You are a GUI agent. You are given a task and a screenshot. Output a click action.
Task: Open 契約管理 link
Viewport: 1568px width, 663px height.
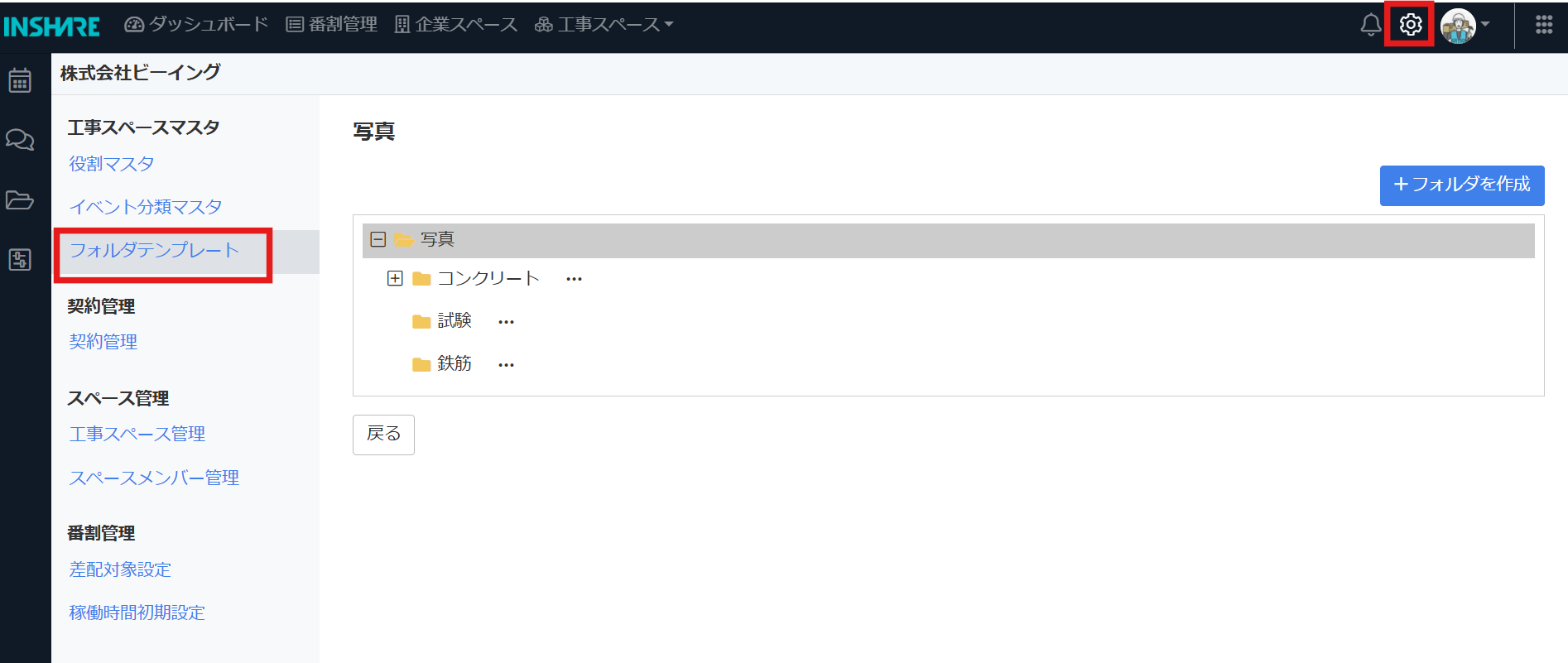tap(103, 342)
